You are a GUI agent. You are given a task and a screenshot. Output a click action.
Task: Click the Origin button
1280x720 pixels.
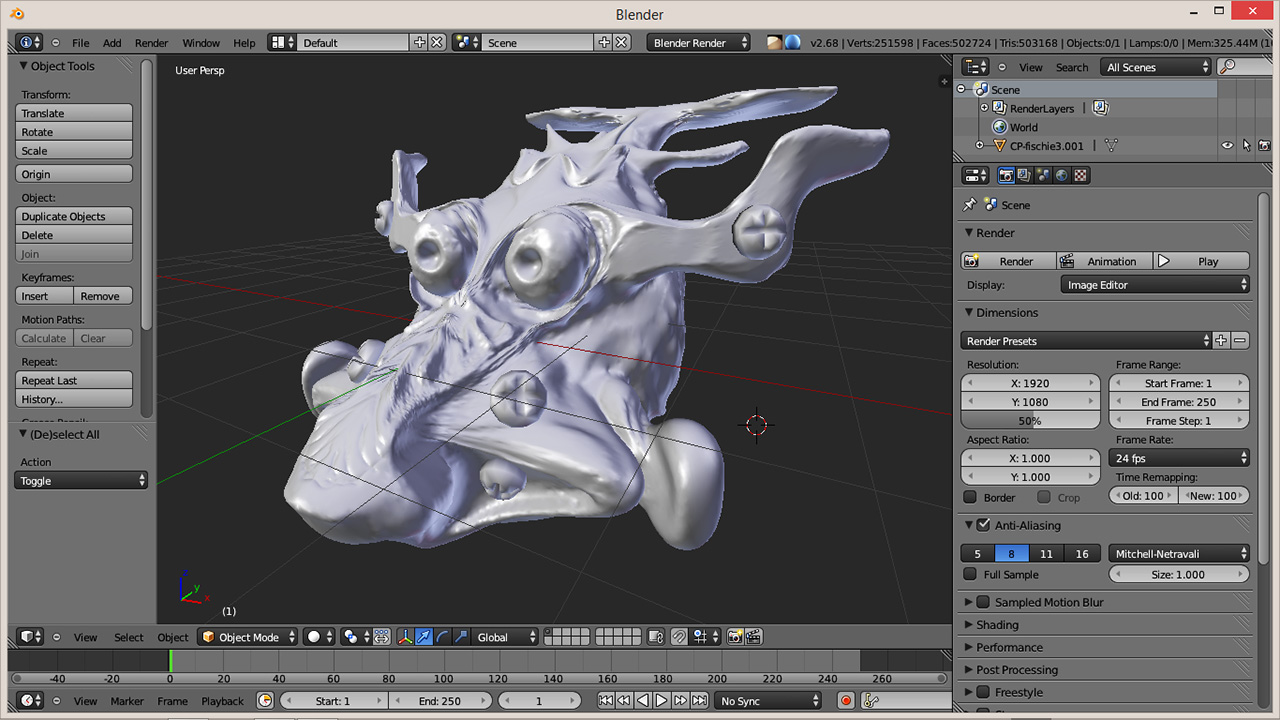tap(74, 174)
